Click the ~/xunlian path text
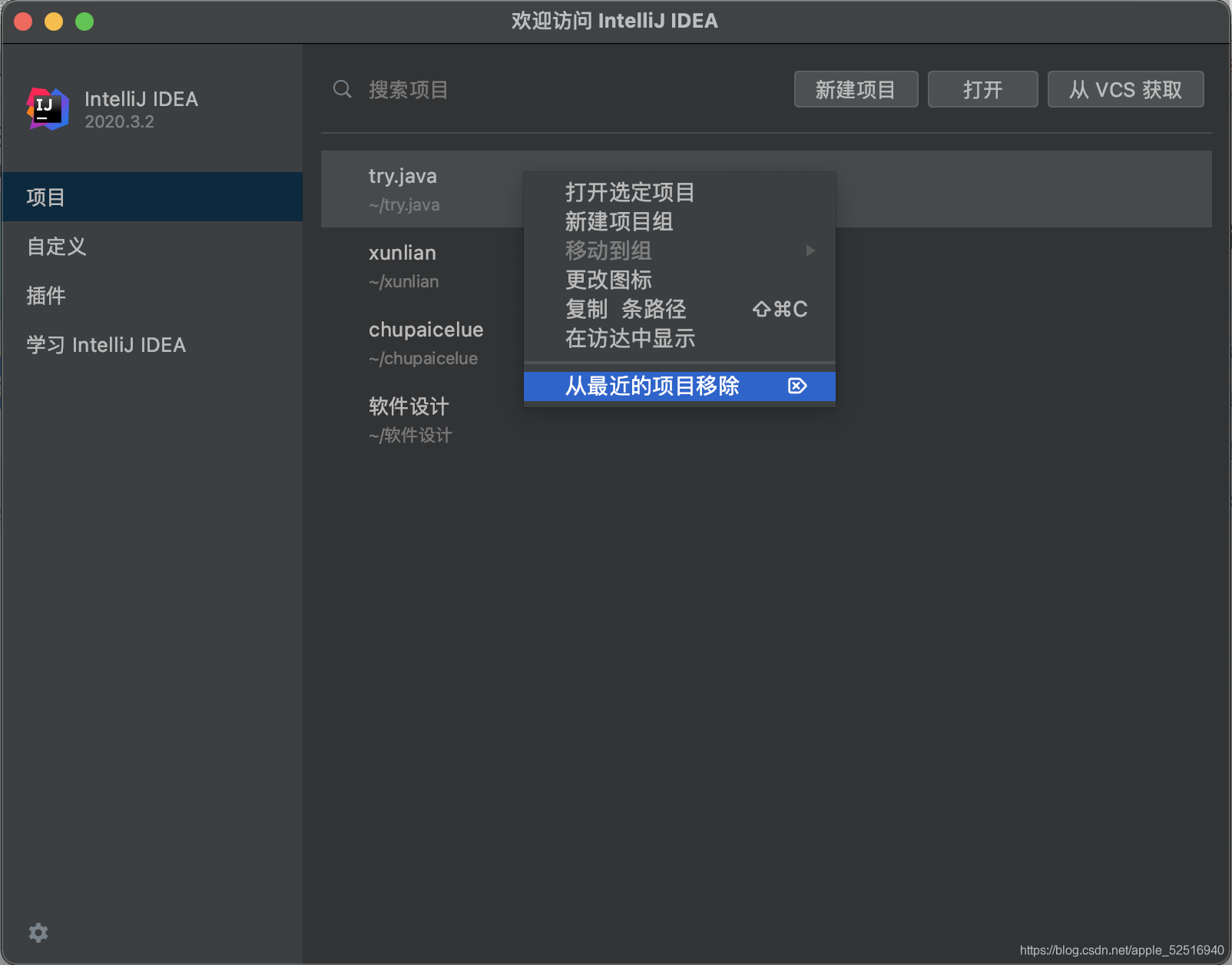The image size is (1232, 965). [404, 282]
